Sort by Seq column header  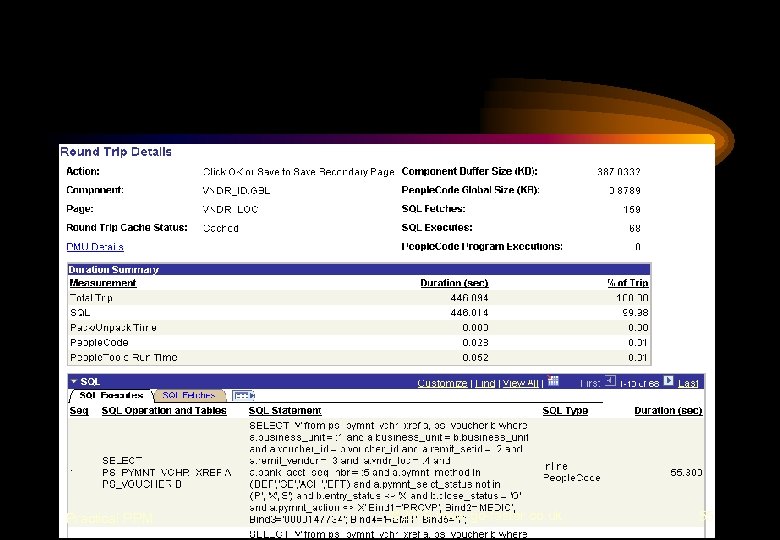point(79,411)
